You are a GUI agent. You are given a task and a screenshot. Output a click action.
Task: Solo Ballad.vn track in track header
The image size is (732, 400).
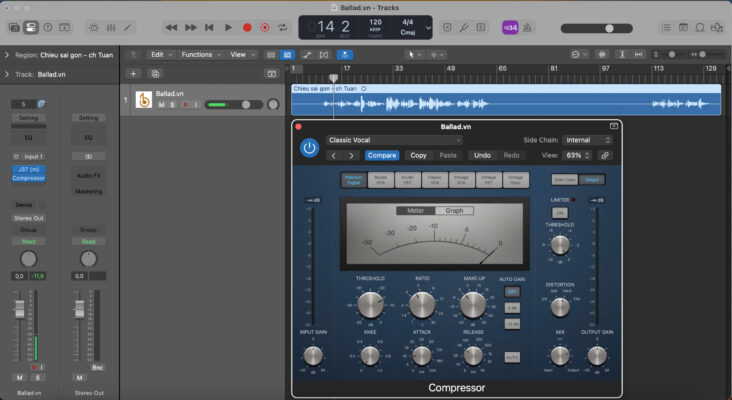point(172,105)
